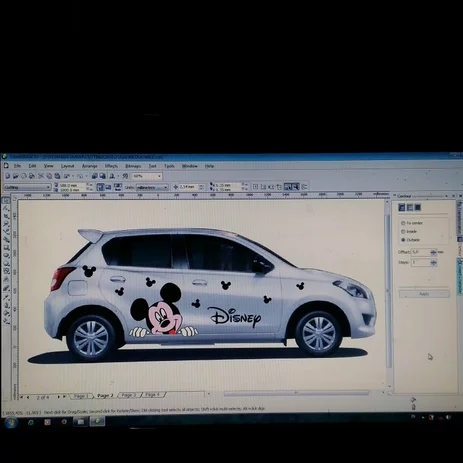Click the Copy icon in toolbar
The image size is (463, 463).
coord(49,176)
